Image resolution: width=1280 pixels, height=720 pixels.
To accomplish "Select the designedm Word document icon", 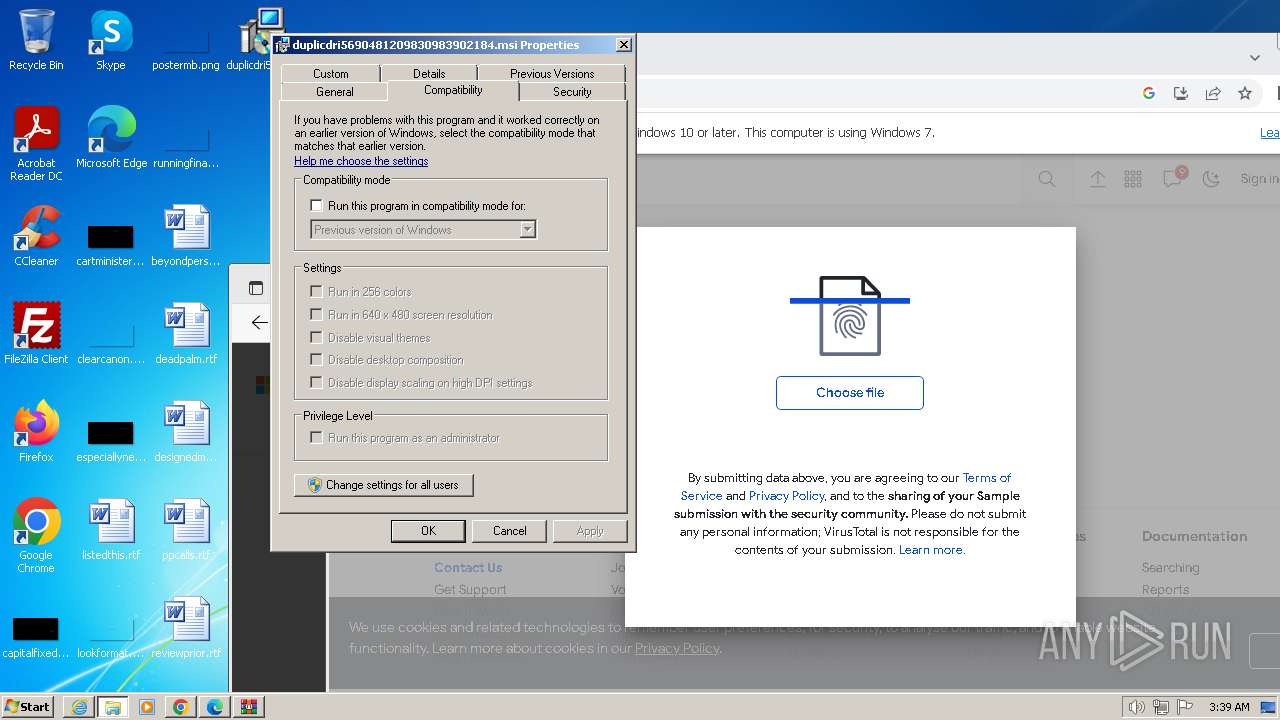I will pos(186,432).
